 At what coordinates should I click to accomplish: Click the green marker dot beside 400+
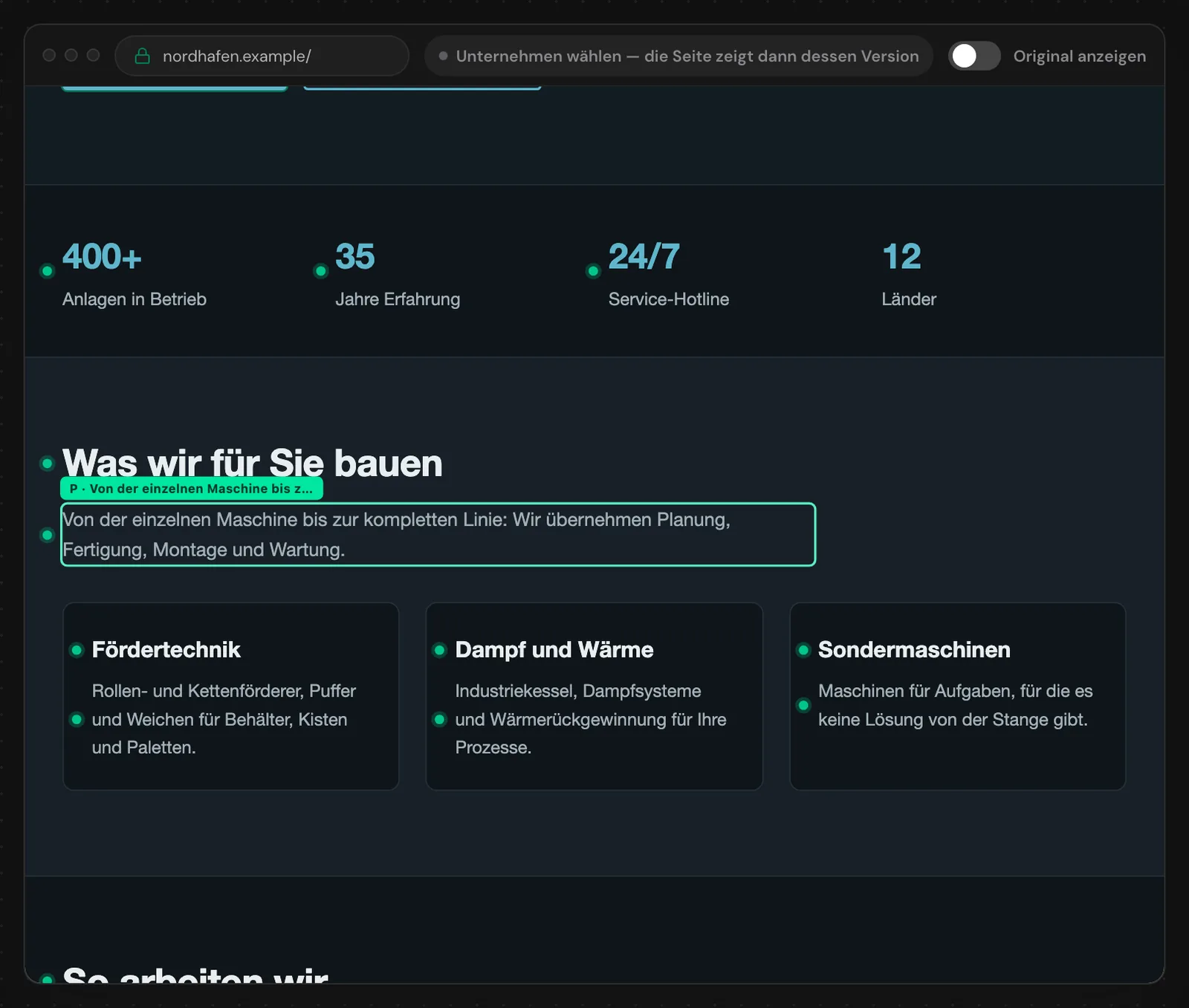[x=47, y=271]
